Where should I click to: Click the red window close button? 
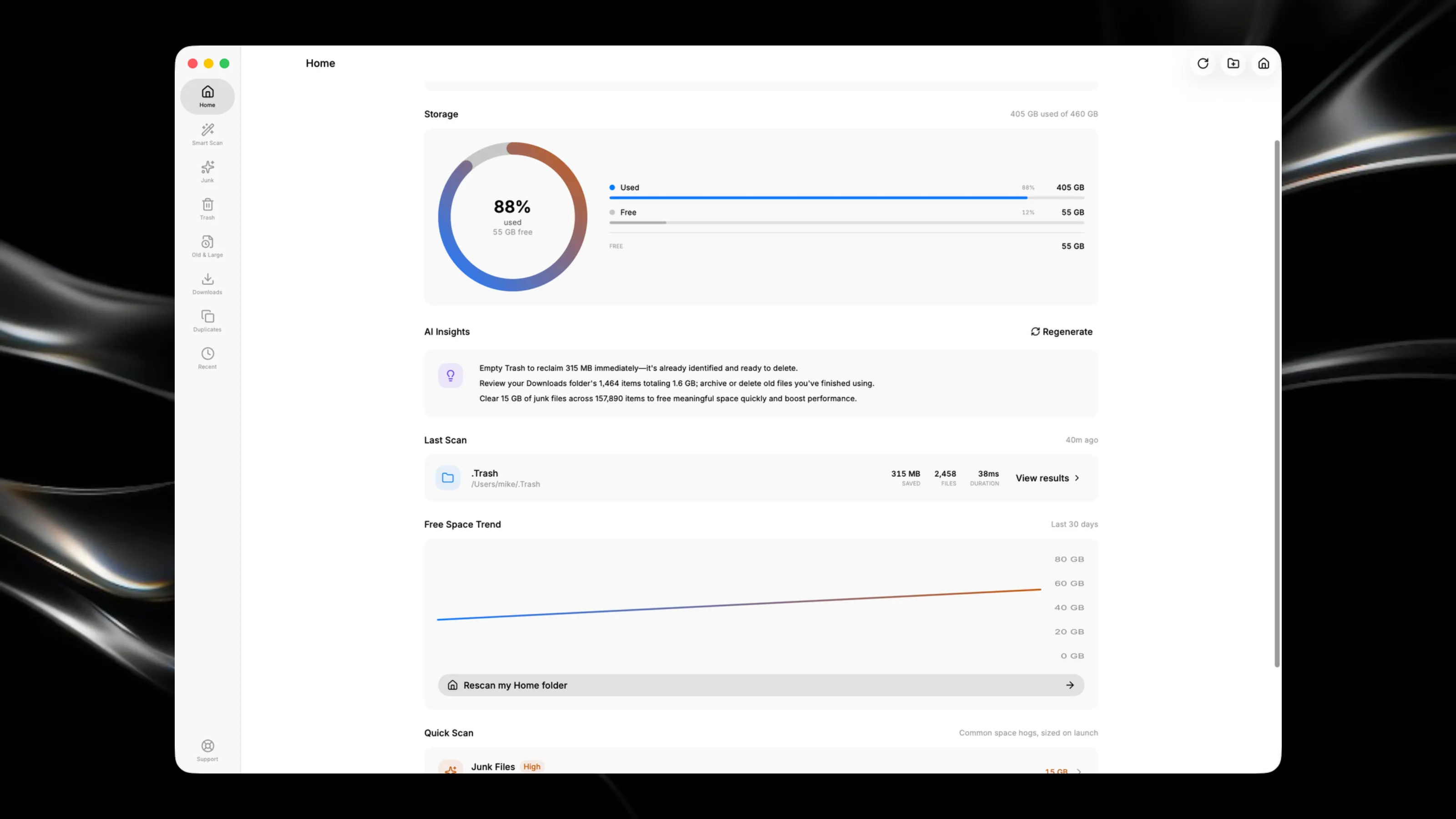point(192,63)
